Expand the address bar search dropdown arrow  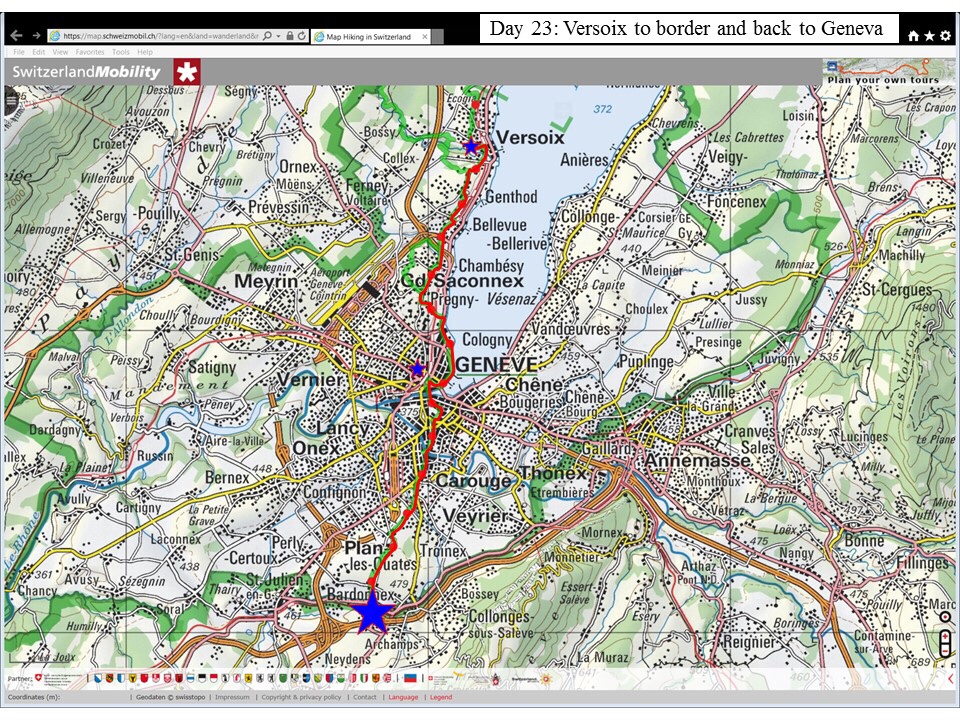point(279,36)
